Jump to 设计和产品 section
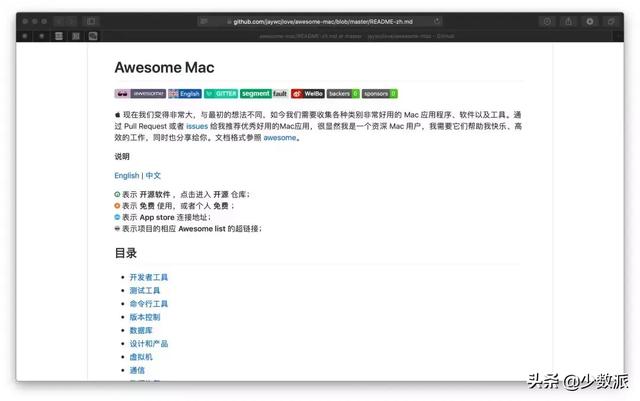The image size is (640, 401). point(149,343)
